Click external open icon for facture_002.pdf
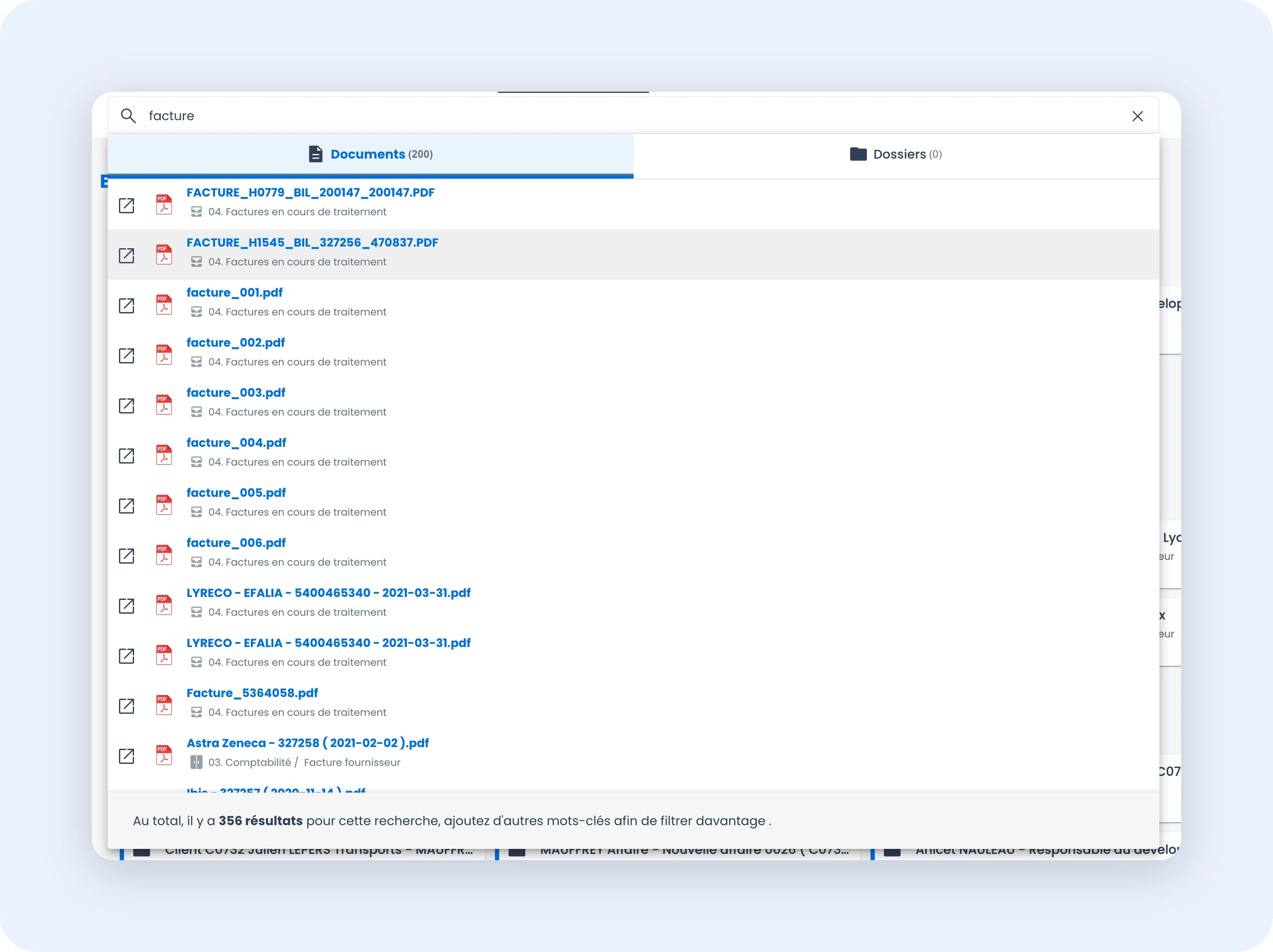 pyautogui.click(x=127, y=356)
